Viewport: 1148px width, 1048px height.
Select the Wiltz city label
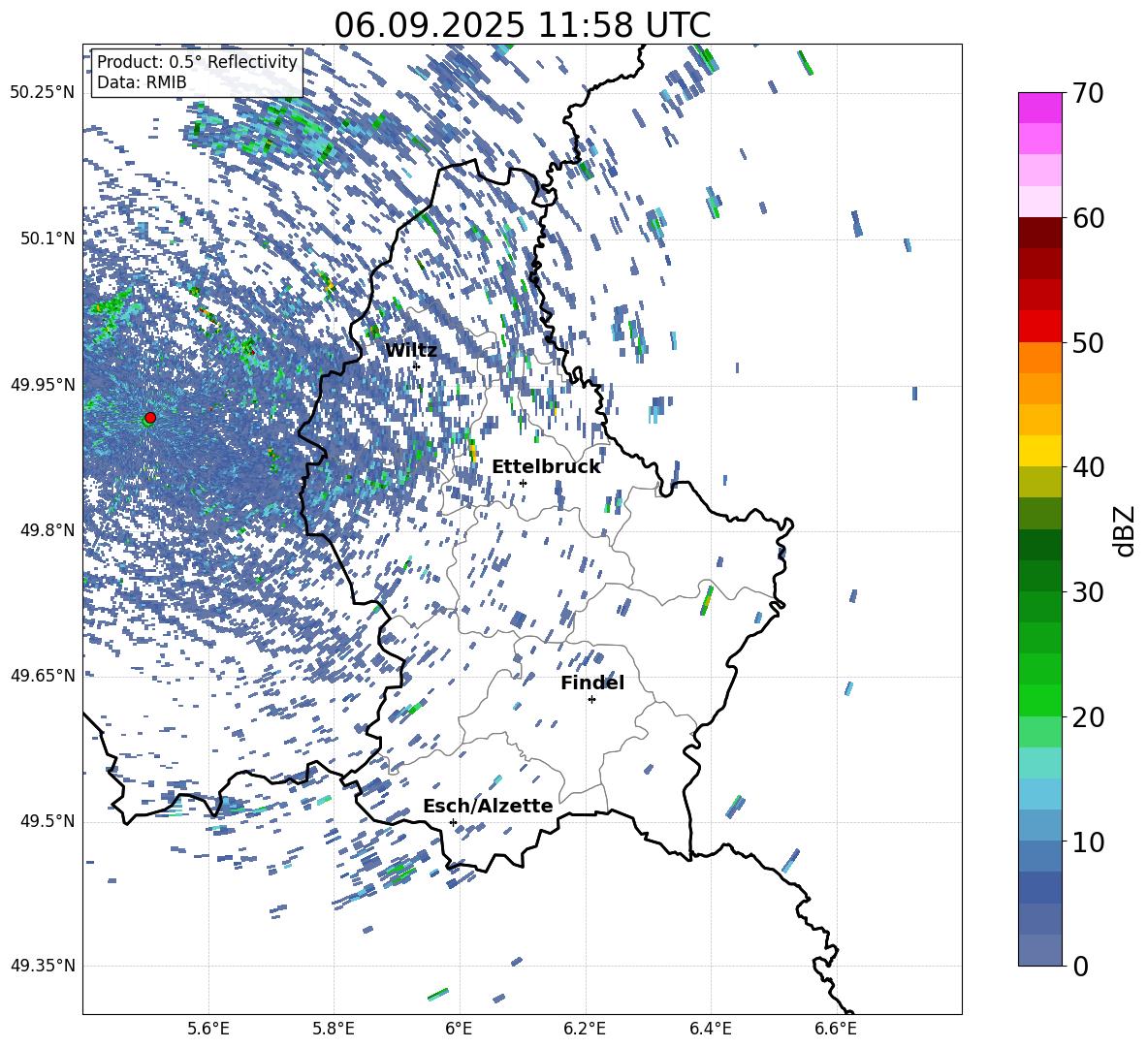click(x=411, y=351)
